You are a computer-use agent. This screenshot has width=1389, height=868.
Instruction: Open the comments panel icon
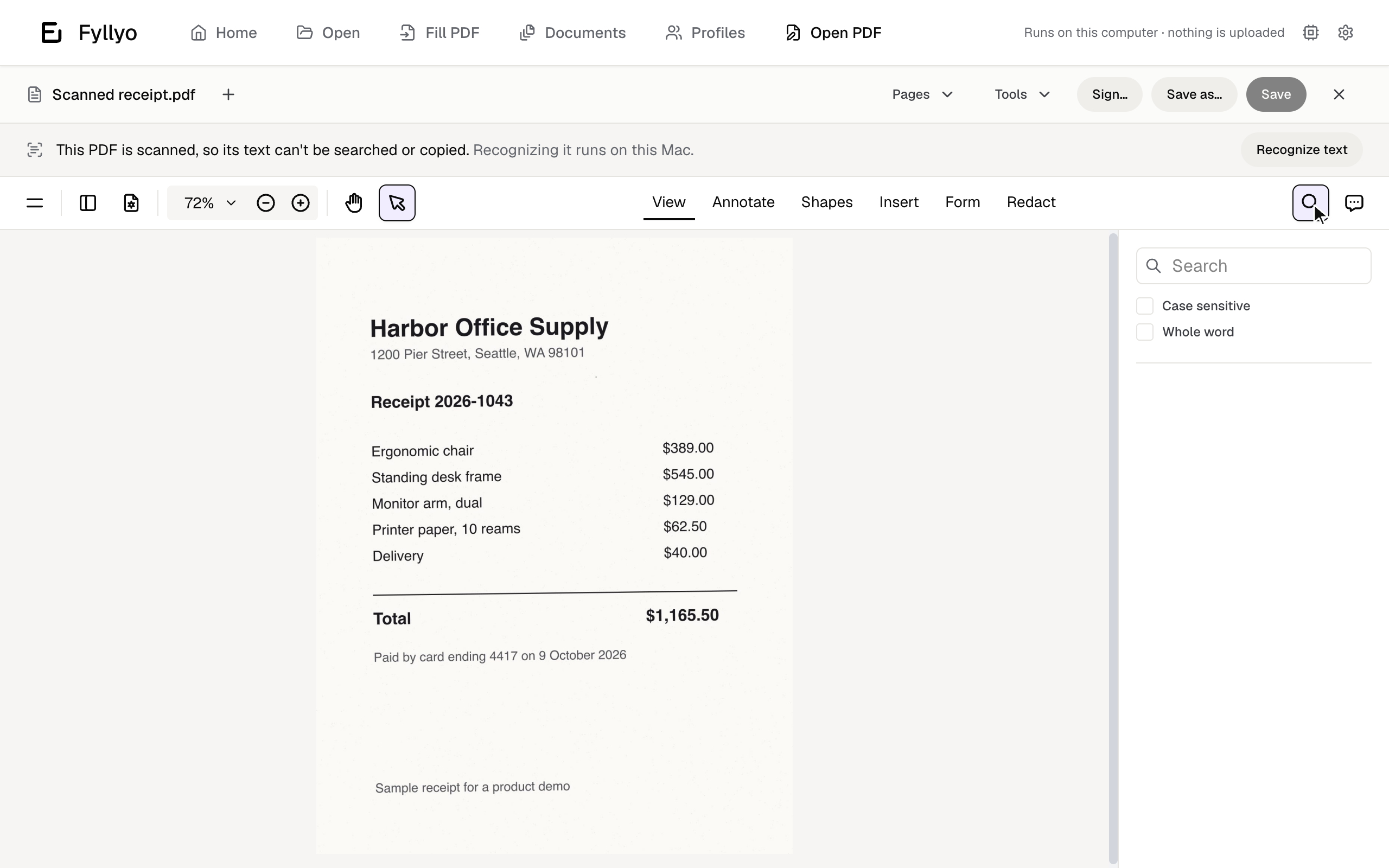[1355, 203]
